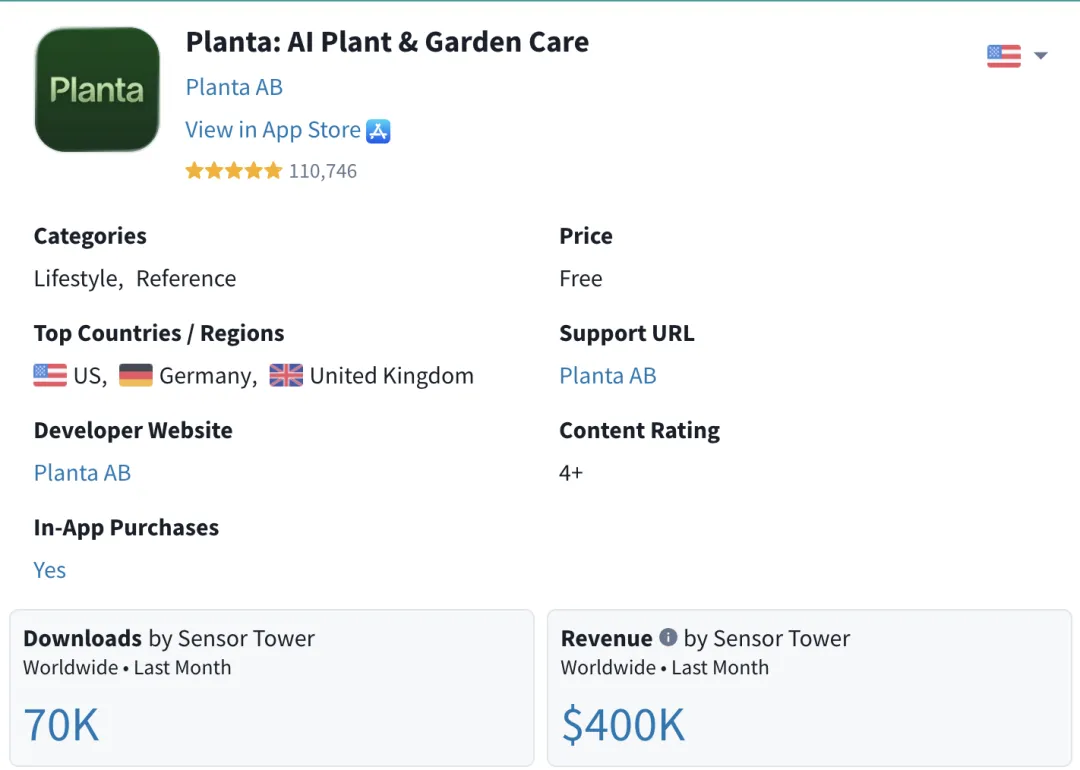The image size is (1080, 770).
Task: Click the $400K revenue figure
Action: (x=623, y=725)
